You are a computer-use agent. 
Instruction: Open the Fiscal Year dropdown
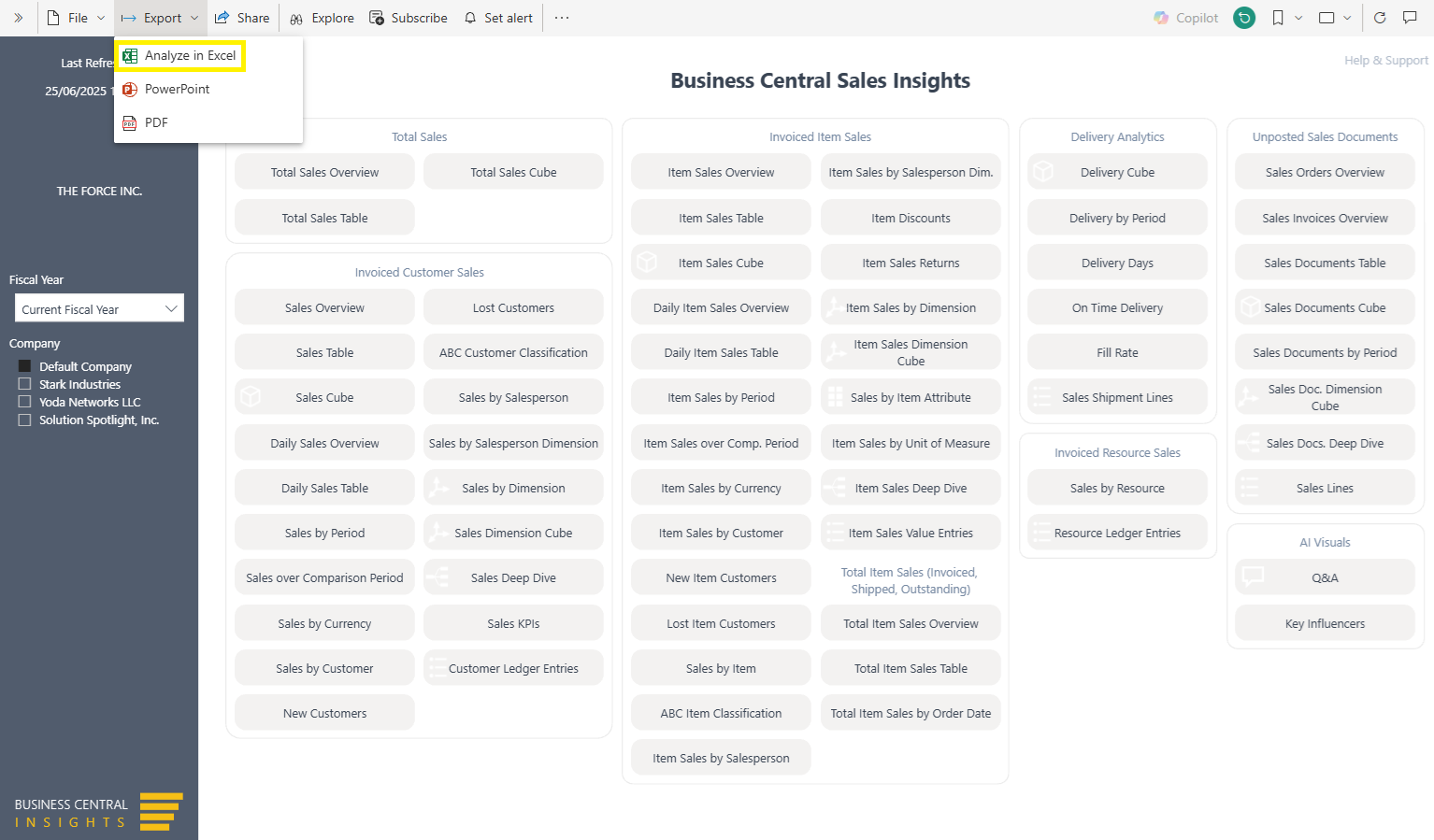tap(99, 309)
